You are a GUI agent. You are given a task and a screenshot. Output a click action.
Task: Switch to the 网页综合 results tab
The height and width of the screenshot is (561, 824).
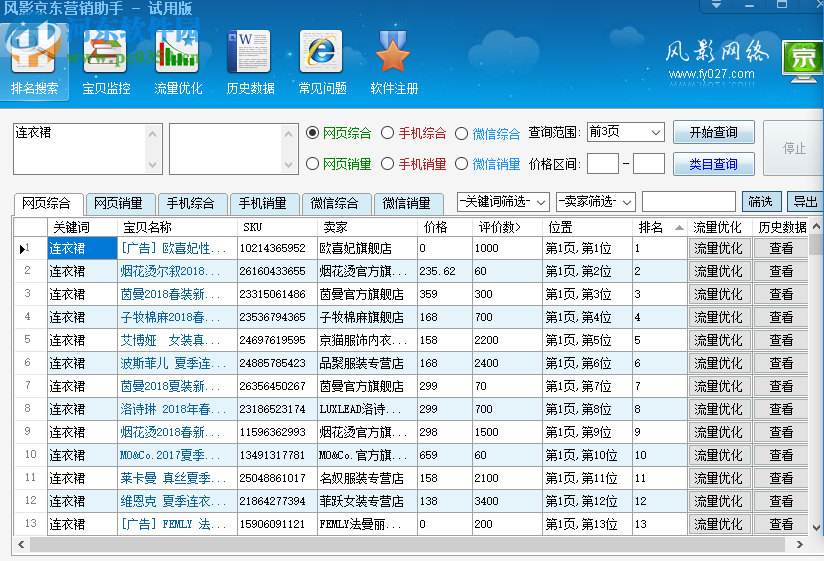[47, 203]
